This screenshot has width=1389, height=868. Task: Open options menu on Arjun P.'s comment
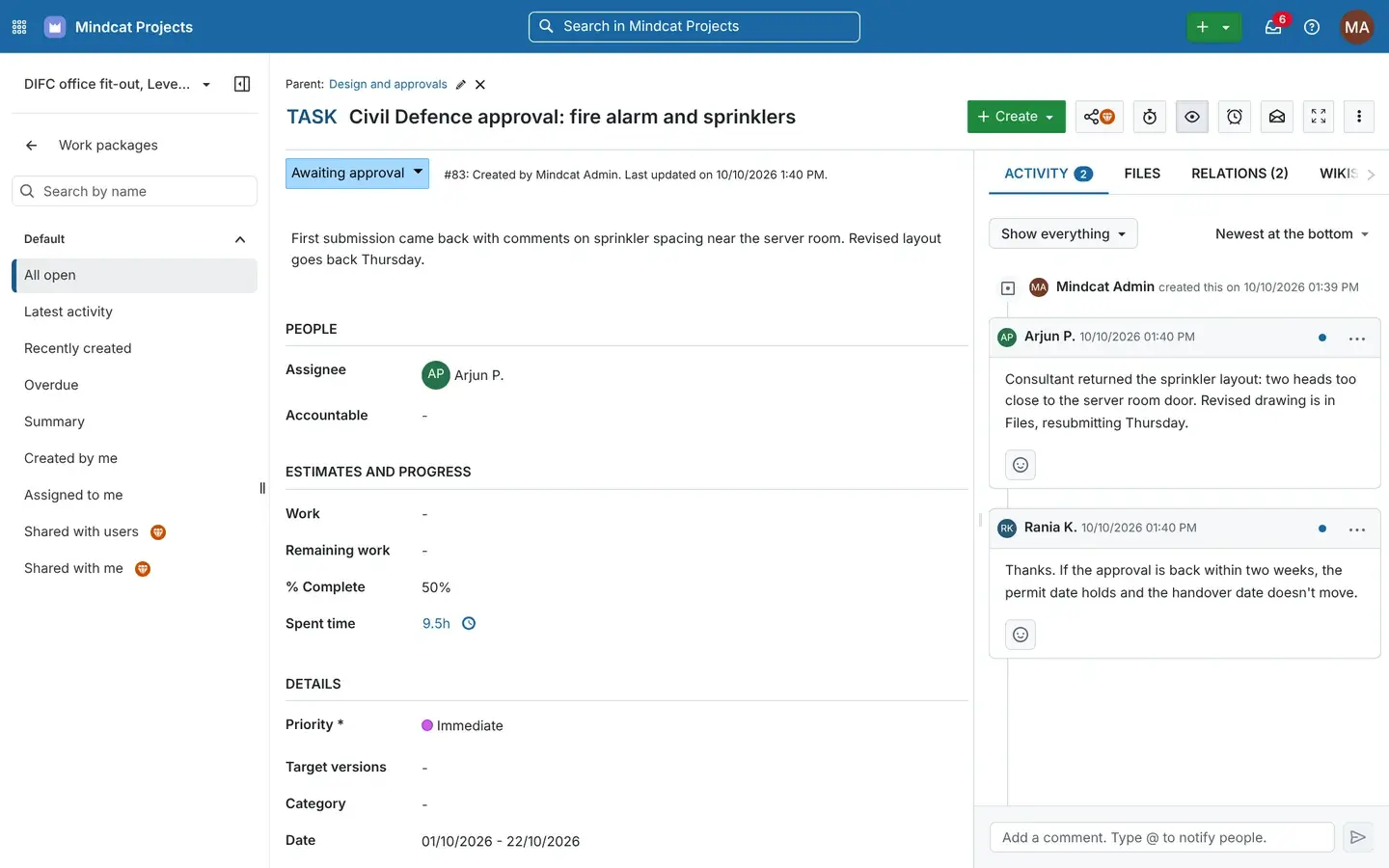pyautogui.click(x=1357, y=339)
